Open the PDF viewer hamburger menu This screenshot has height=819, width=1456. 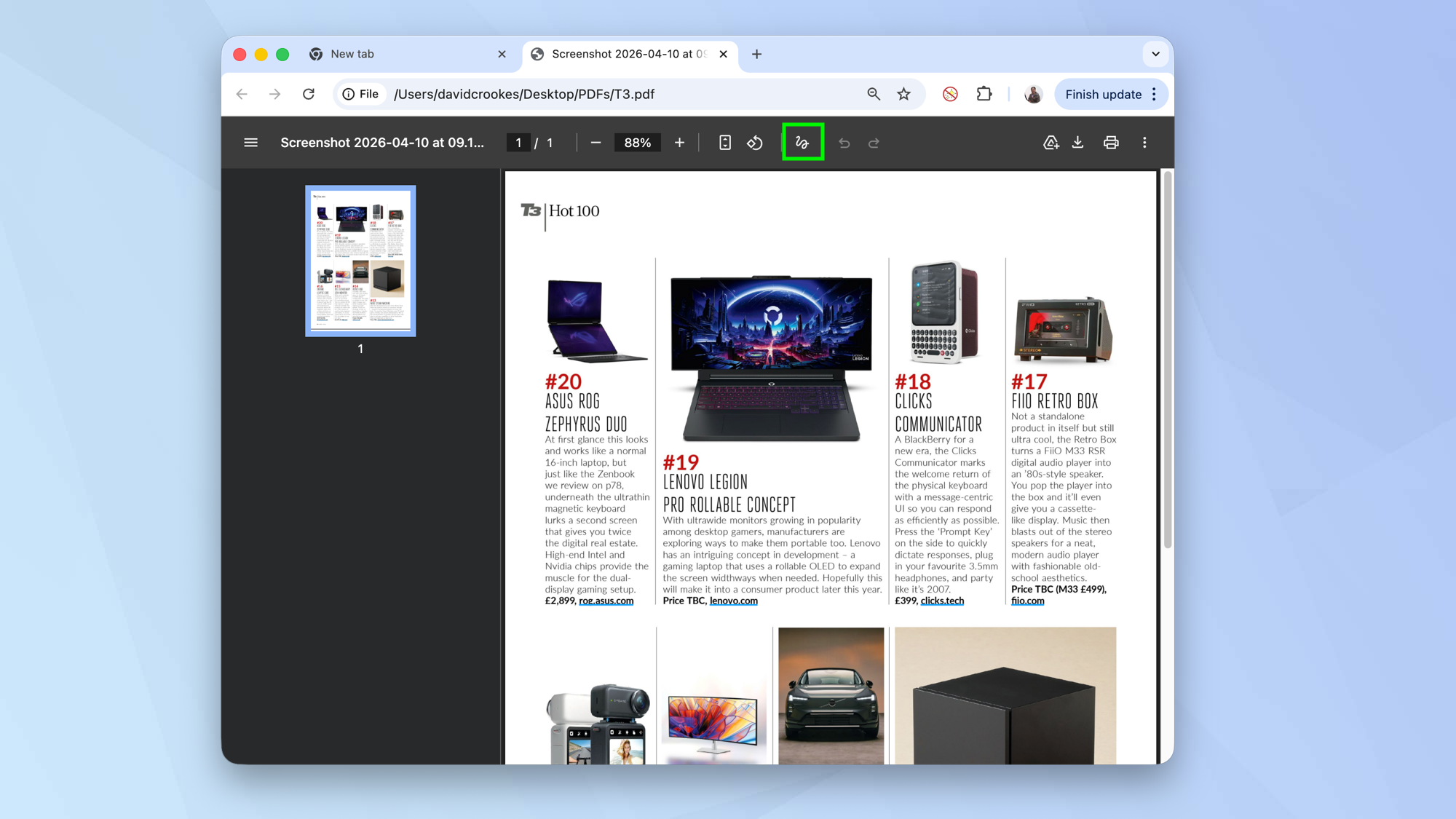pos(250,142)
